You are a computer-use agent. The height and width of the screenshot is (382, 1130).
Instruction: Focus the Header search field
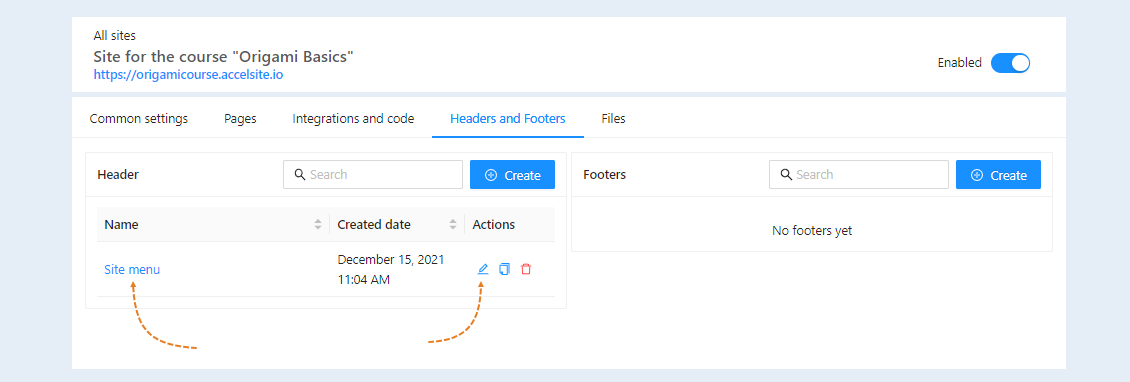(x=373, y=174)
